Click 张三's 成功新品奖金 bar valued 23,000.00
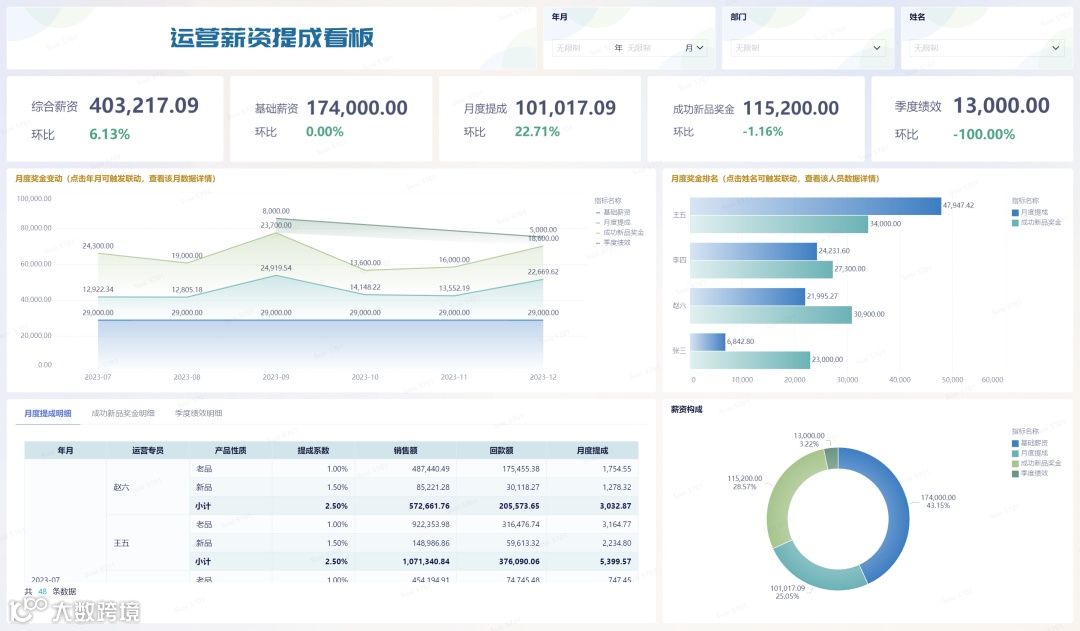Image resolution: width=1080 pixels, height=631 pixels. click(750, 360)
